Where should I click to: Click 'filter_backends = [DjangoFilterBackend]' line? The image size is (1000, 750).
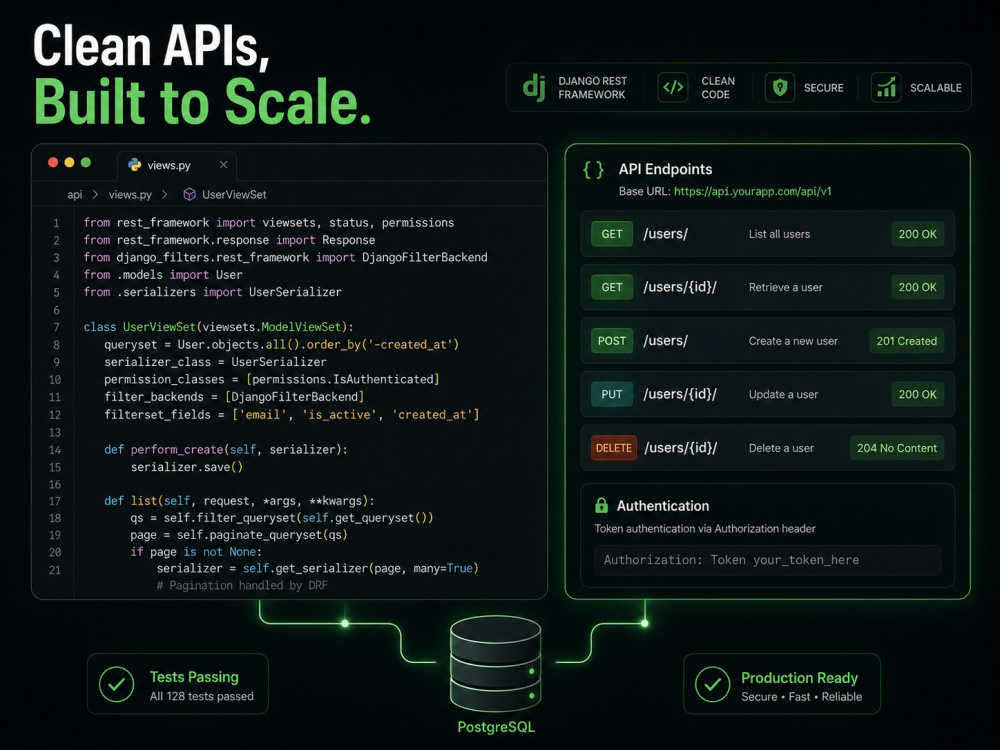[234, 397]
